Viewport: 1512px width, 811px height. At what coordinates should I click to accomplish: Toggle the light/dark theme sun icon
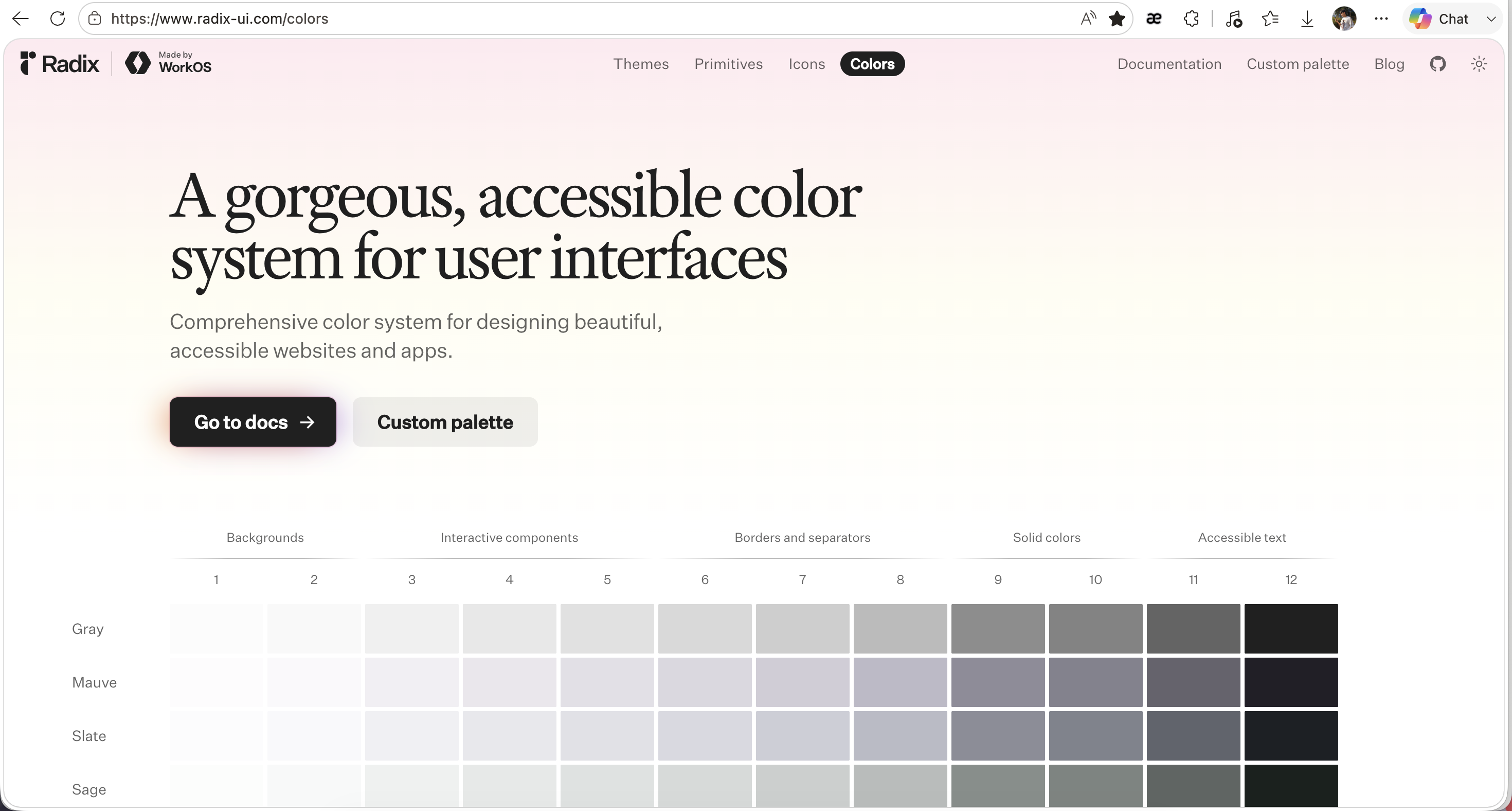click(1479, 64)
